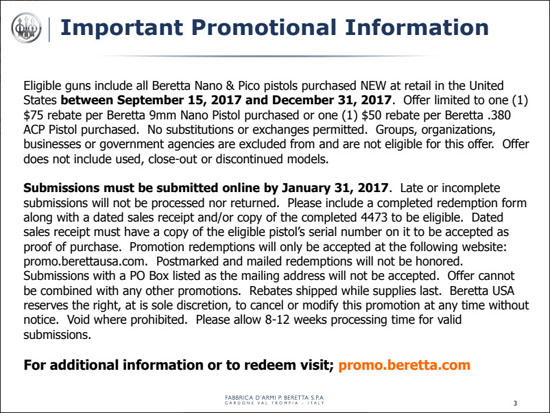Viewport: 550px width, 413px height.
Task: Click the Fabbrica d'Armi P. Beretta footer
Action: (274, 400)
